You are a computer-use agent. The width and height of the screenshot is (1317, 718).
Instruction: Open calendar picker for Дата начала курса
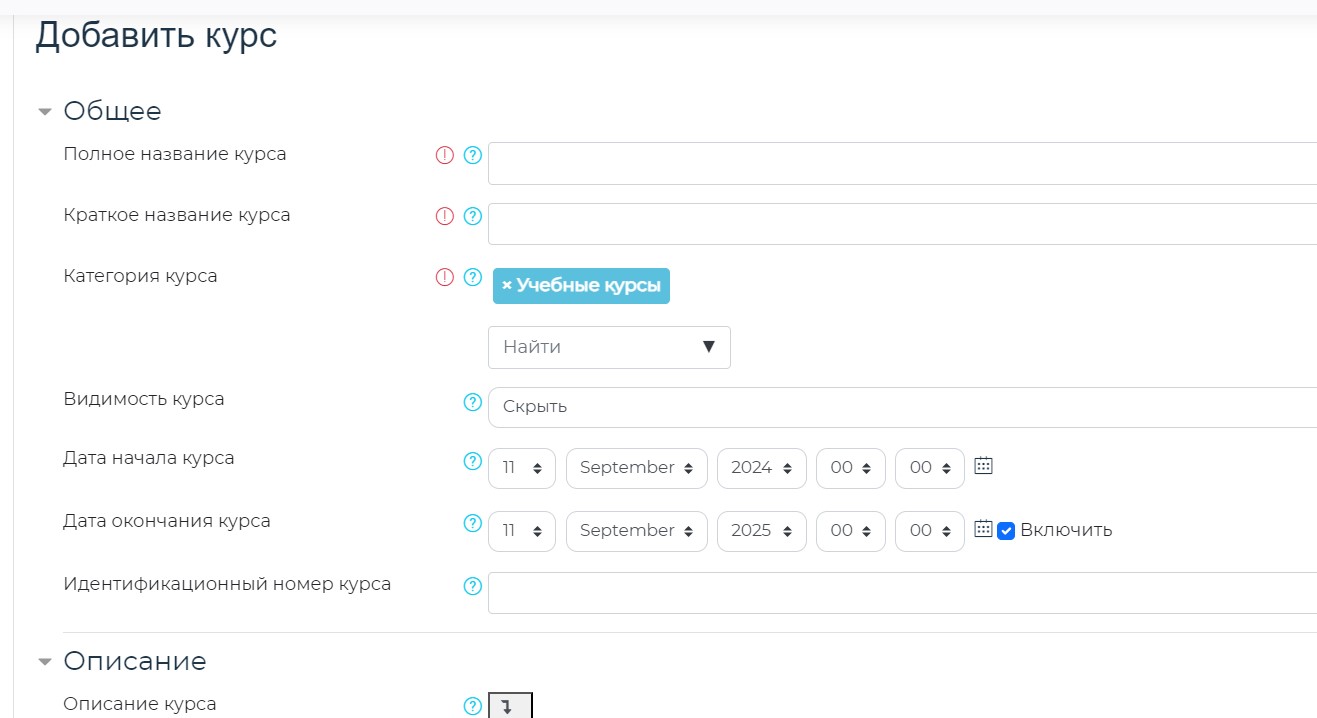pyautogui.click(x=983, y=466)
